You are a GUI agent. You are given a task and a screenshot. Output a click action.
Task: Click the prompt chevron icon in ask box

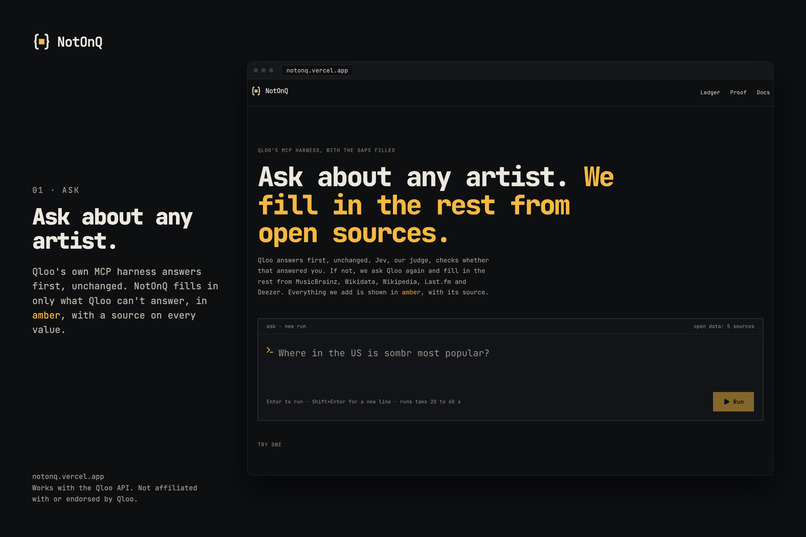pos(269,350)
